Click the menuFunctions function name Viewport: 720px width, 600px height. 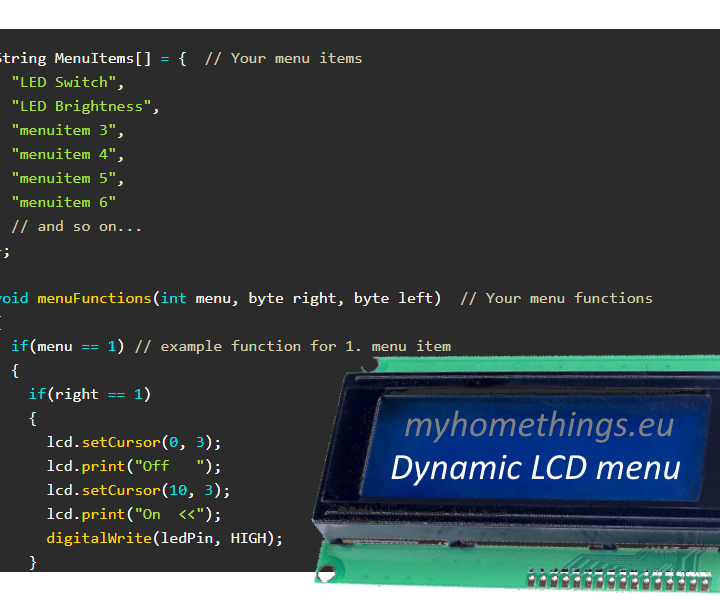point(94,298)
